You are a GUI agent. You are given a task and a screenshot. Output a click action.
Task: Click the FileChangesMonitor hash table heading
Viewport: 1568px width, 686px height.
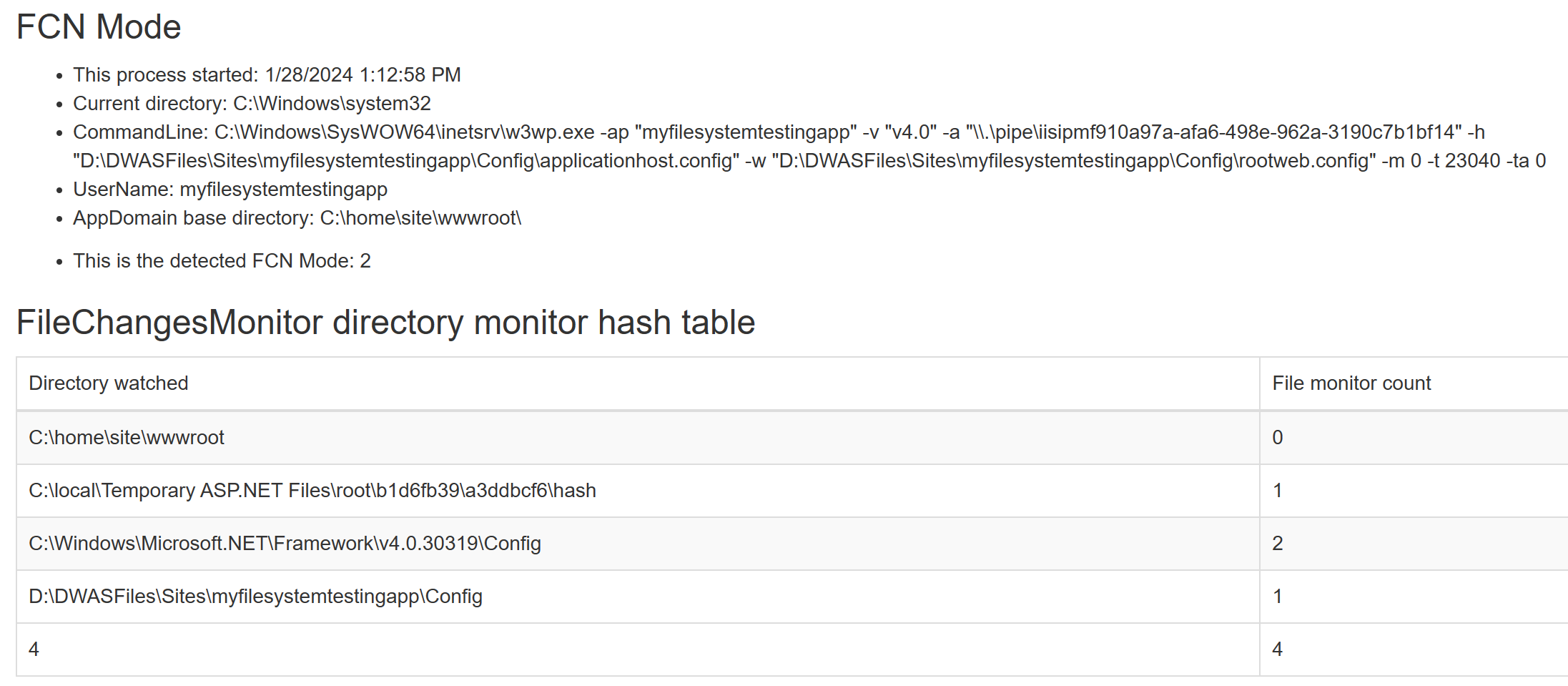click(x=385, y=323)
